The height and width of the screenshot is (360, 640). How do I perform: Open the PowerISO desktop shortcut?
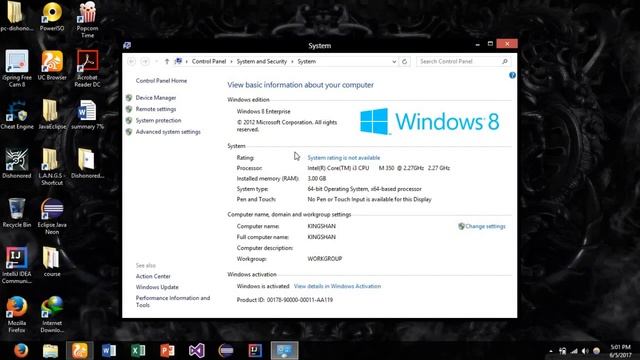coord(52,16)
